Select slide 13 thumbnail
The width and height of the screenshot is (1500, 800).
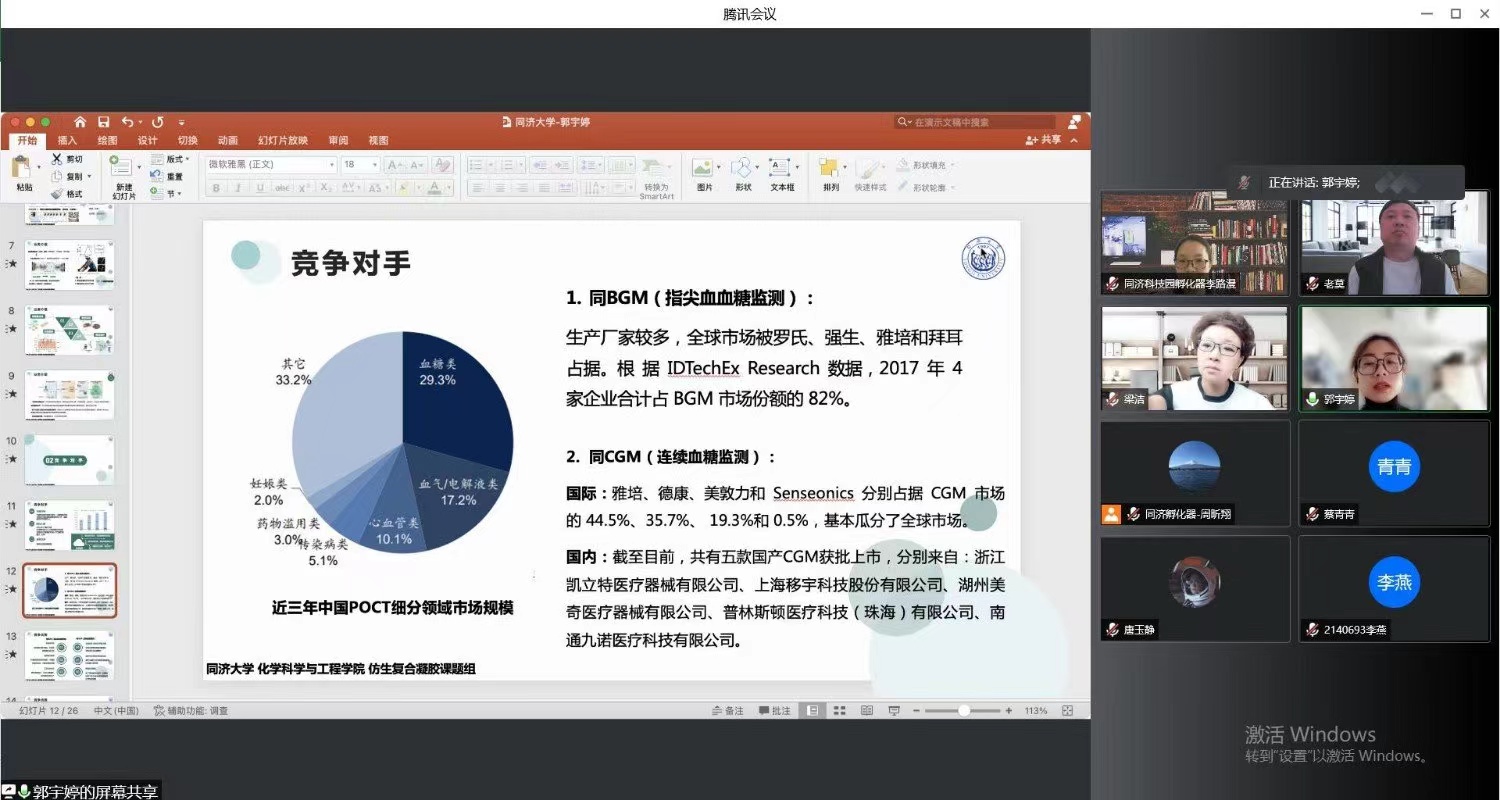click(x=69, y=656)
